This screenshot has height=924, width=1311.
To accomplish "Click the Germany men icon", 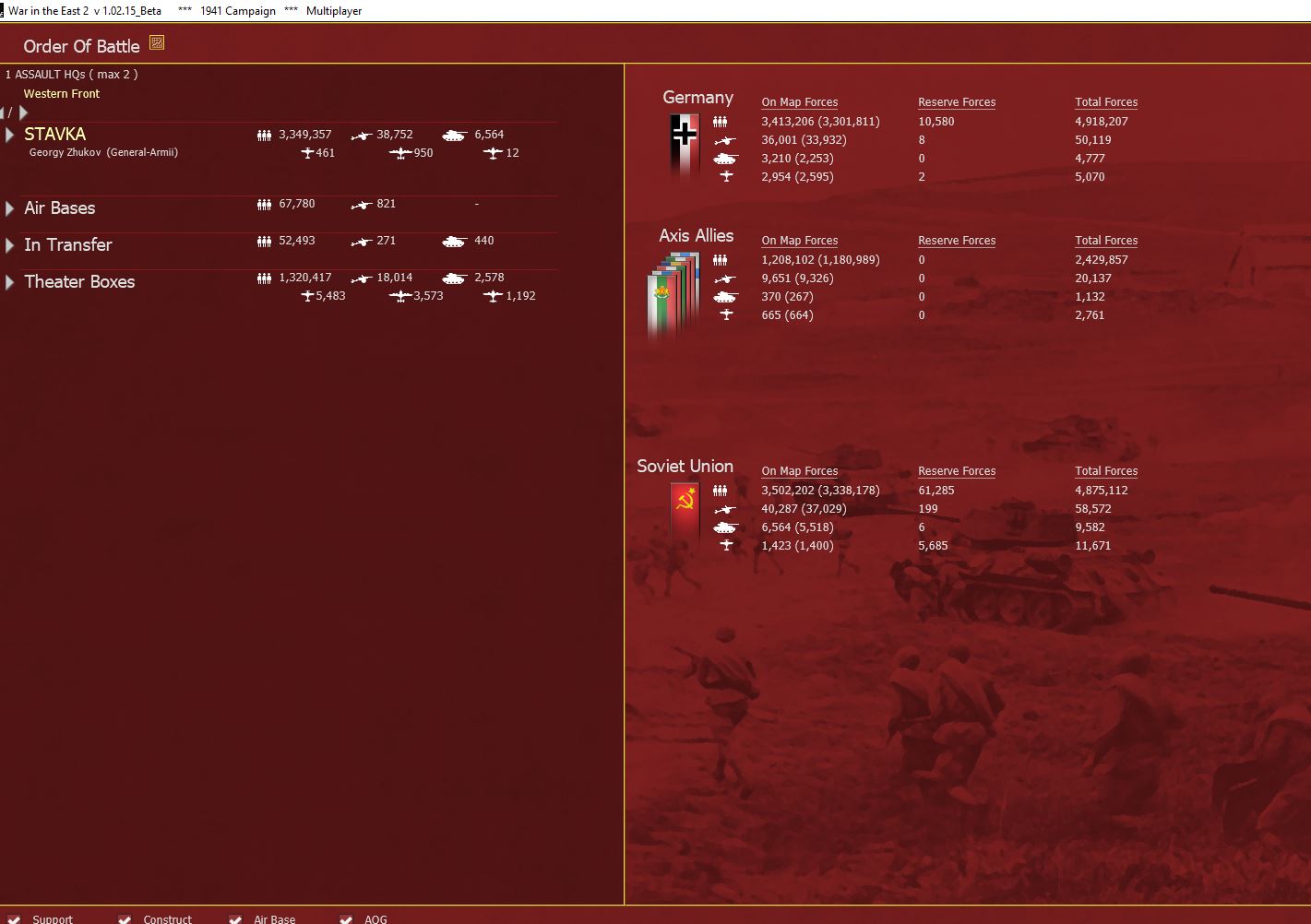I will pos(720,122).
